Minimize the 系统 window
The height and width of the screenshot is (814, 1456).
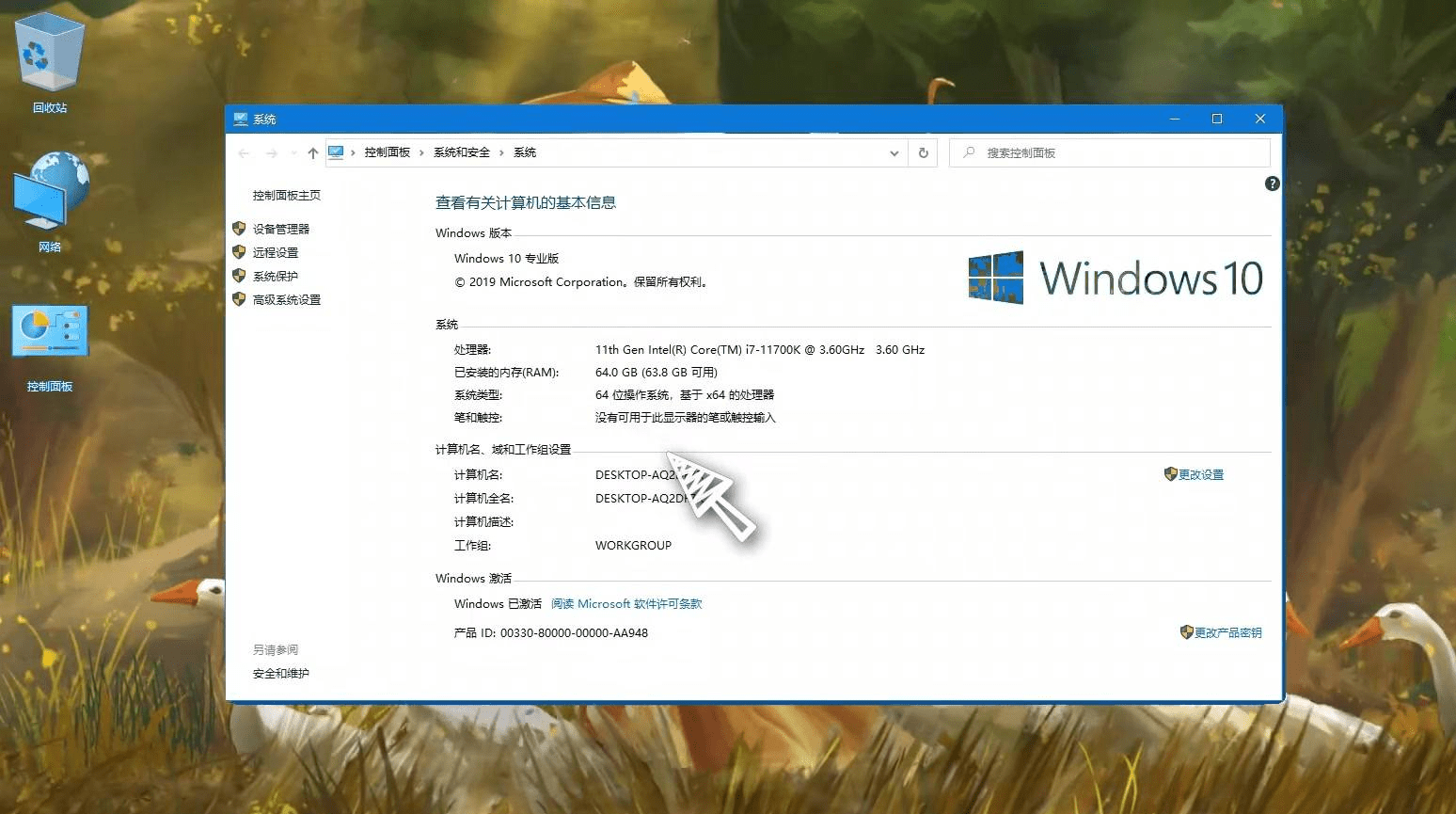click(x=1175, y=119)
